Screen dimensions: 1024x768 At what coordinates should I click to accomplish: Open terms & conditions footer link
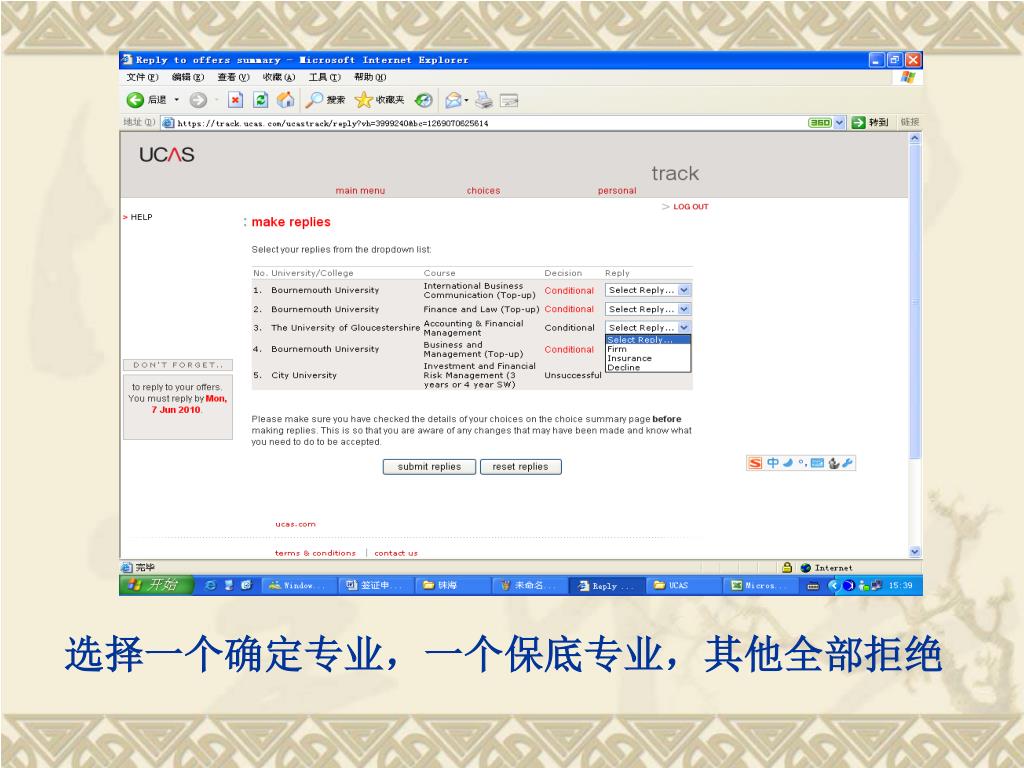[x=315, y=553]
